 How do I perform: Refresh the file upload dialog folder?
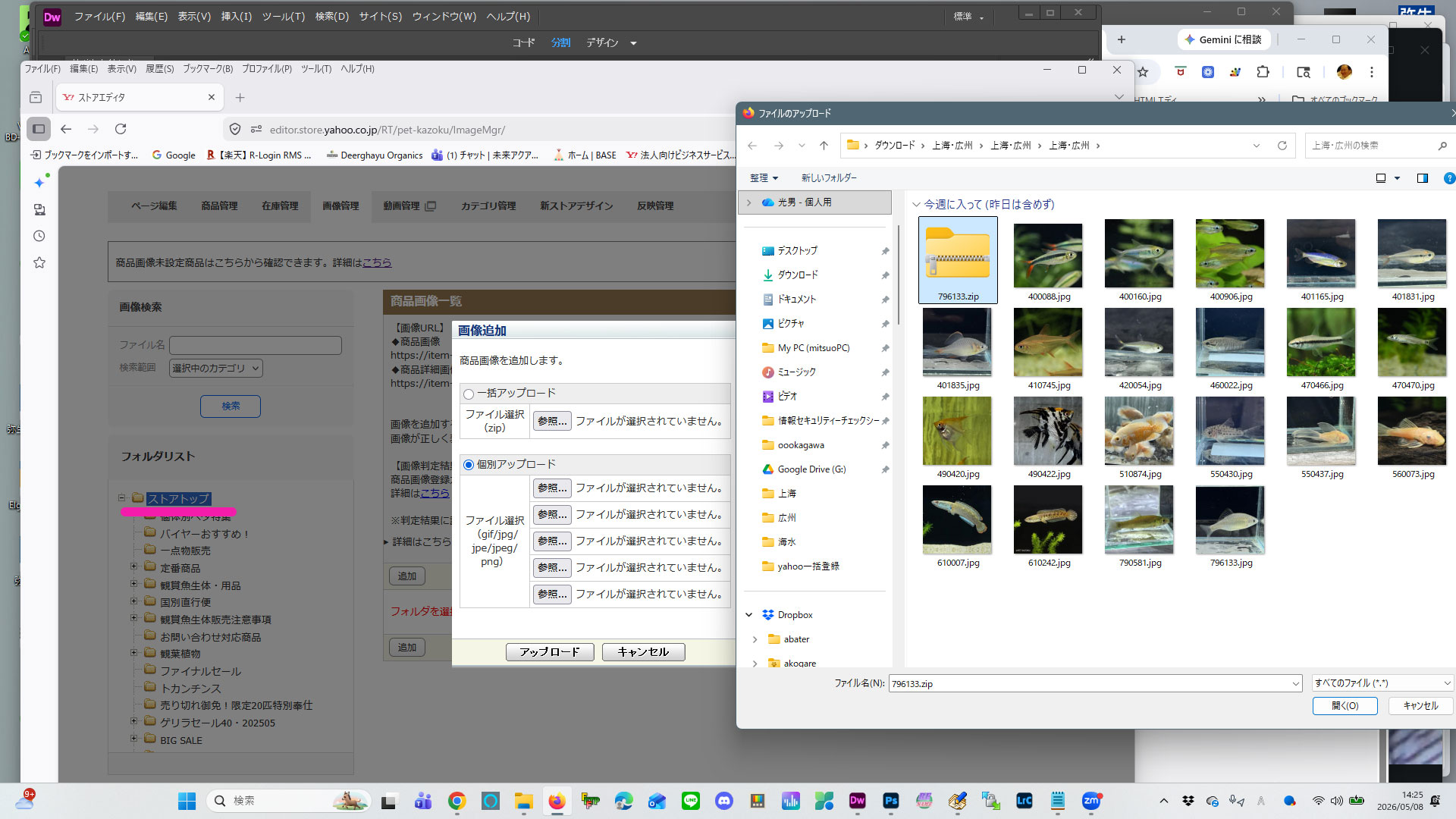tap(1282, 146)
